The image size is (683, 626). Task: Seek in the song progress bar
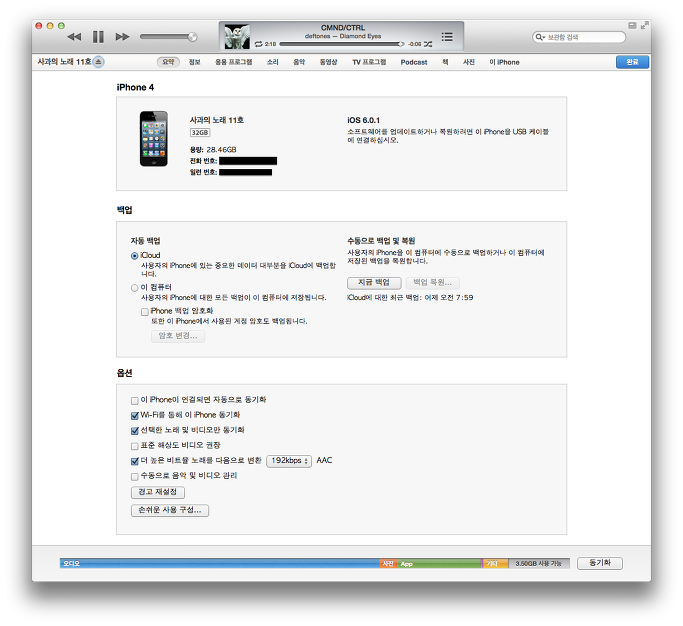click(x=341, y=44)
